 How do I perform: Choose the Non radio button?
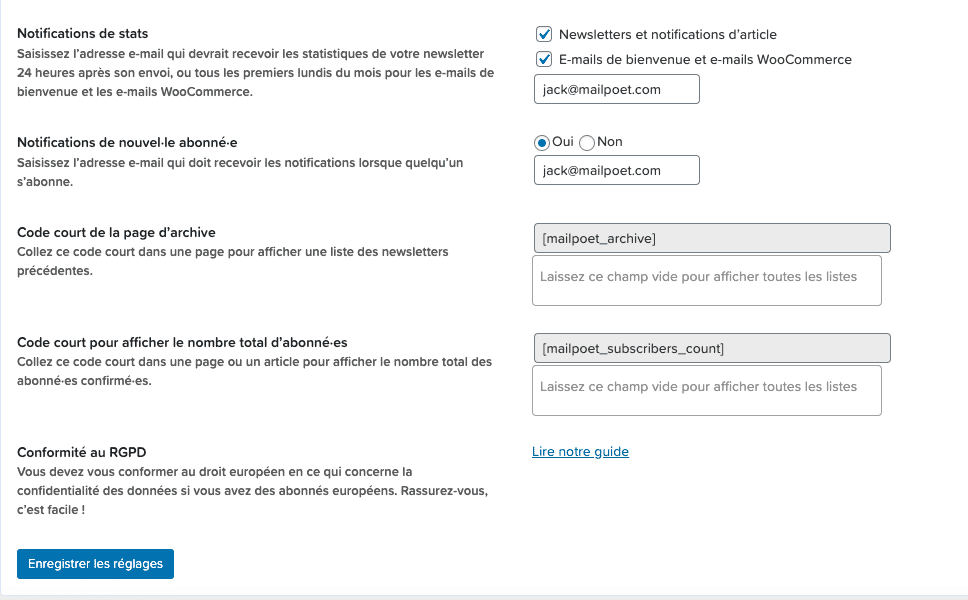pyautogui.click(x=587, y=142)
